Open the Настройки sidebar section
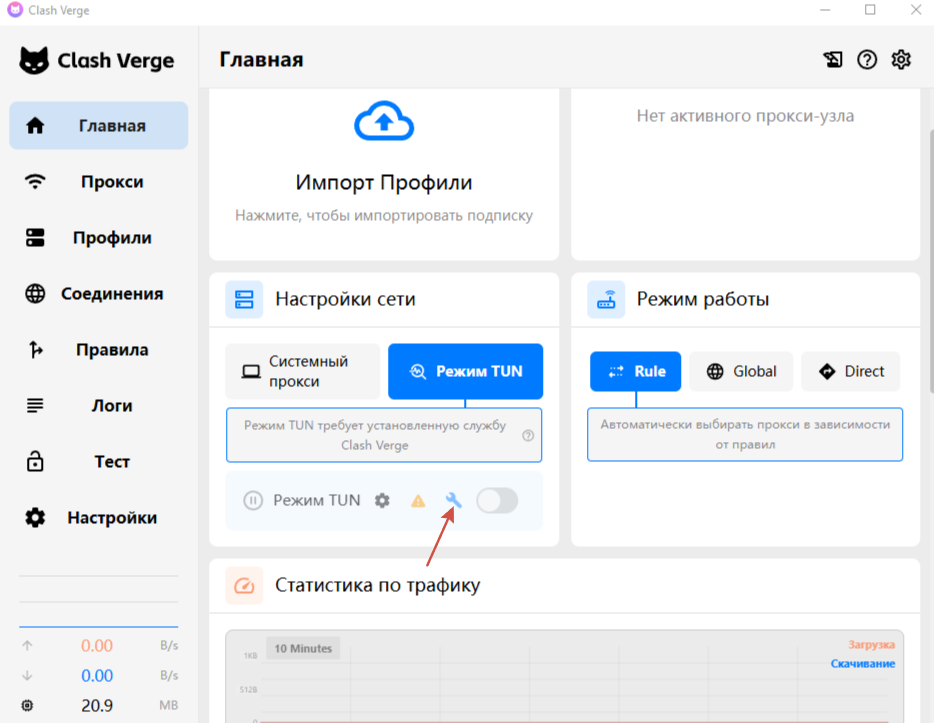The height and width of the screenshot is (723, 934). pyautogui.click(x=98, y=518)
